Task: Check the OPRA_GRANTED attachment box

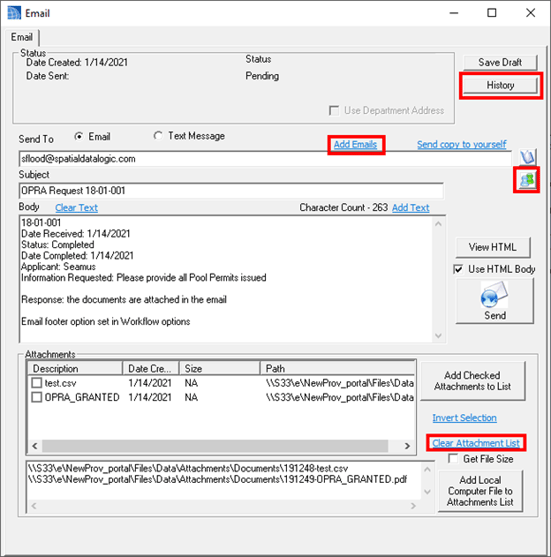Action: click(37, 397)
